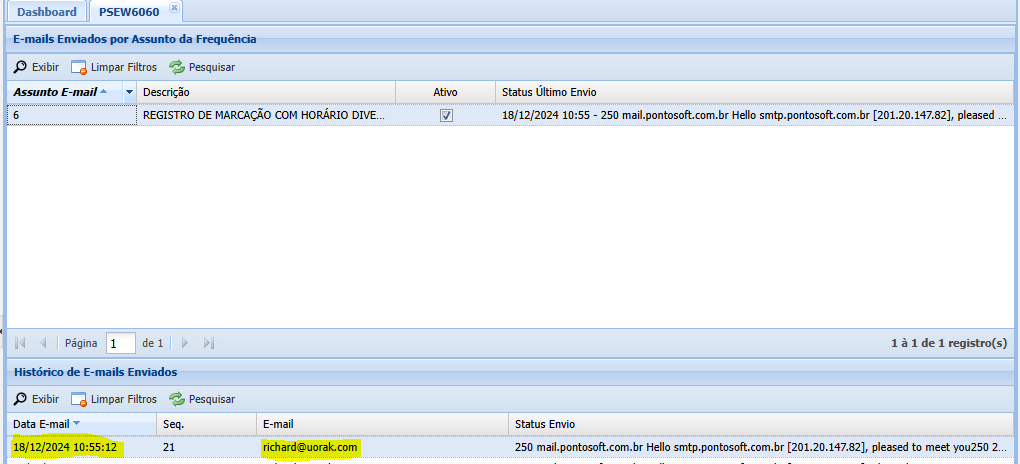Select the REGISTRO DE MARCAÇÃO COM HORÁRIO description cell
Image resolution: width=1020 pixels, height=464 pixels.
pos(266,115)
